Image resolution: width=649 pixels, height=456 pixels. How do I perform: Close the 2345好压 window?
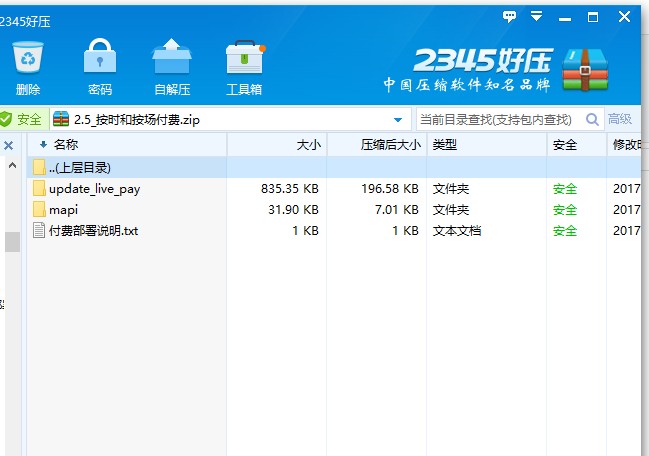624,17
